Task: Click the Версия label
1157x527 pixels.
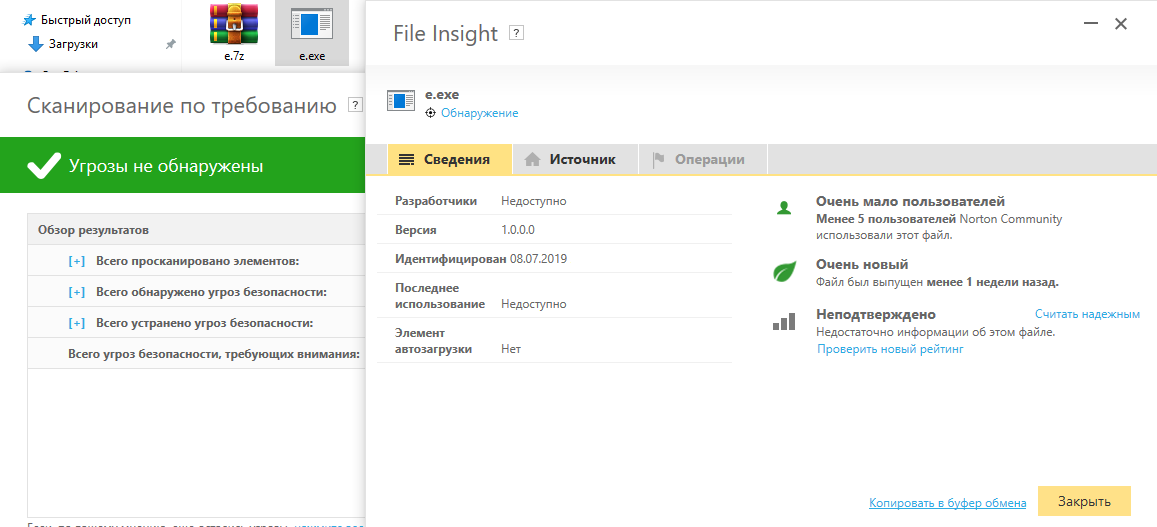Action: tap(416, 230)
